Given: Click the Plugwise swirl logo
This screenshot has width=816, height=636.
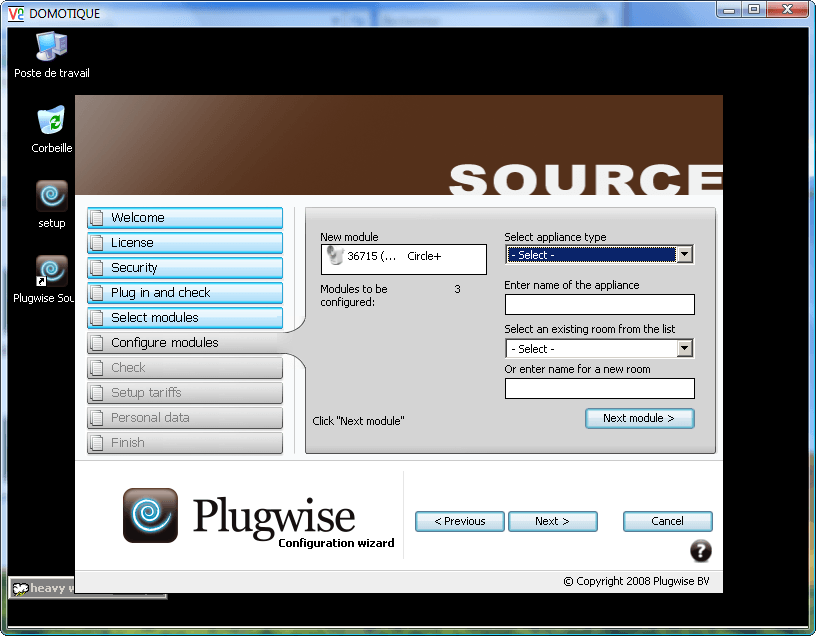Looking at the screenshot, I should pos(150,515).
